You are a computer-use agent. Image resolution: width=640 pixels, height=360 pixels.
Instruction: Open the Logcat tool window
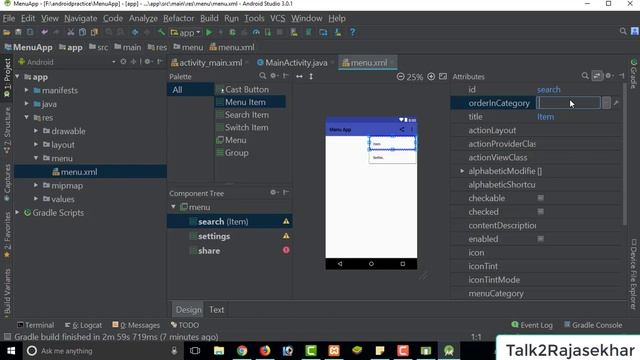point(83,325)
